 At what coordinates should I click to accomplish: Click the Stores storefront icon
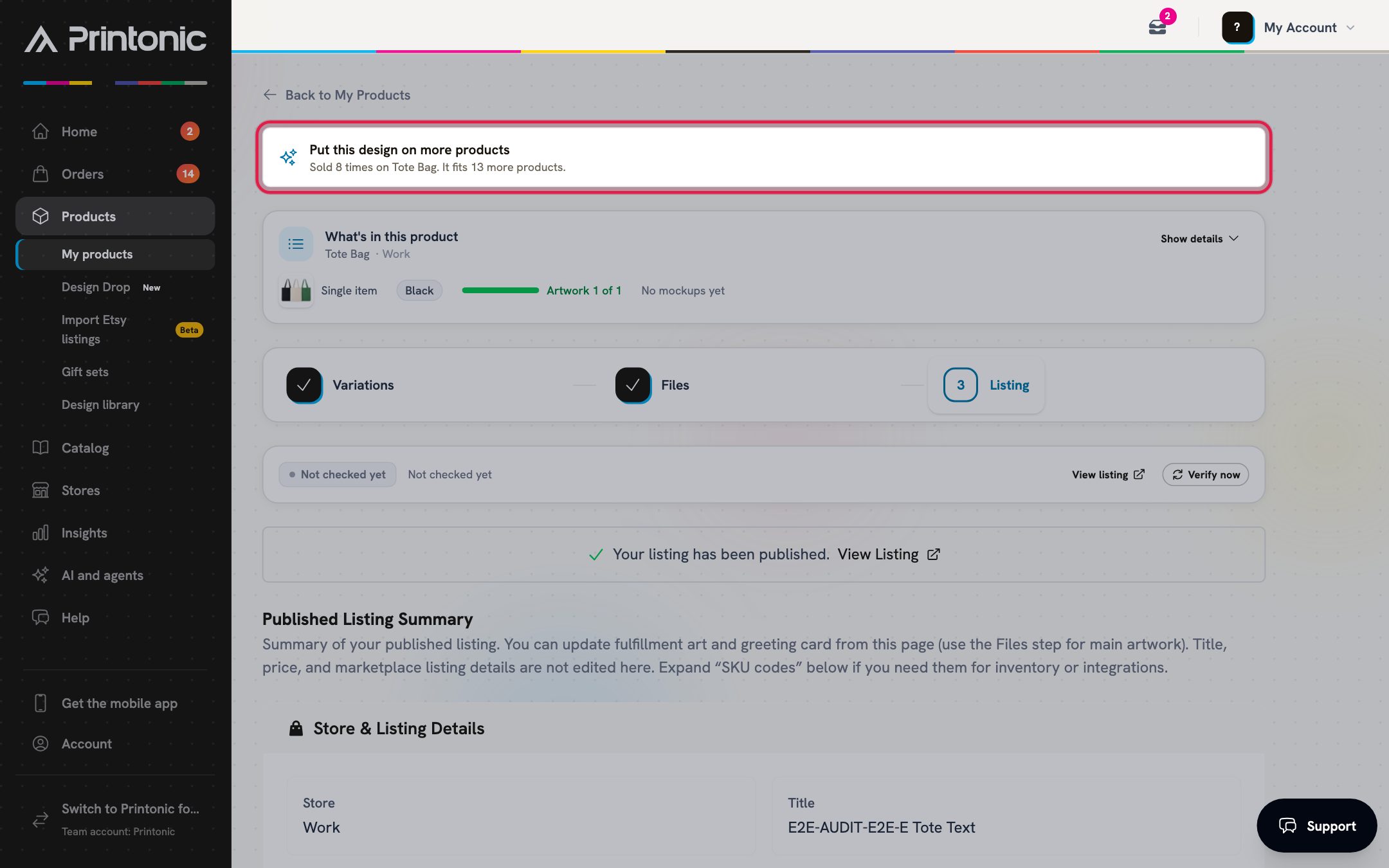(41, 490)
